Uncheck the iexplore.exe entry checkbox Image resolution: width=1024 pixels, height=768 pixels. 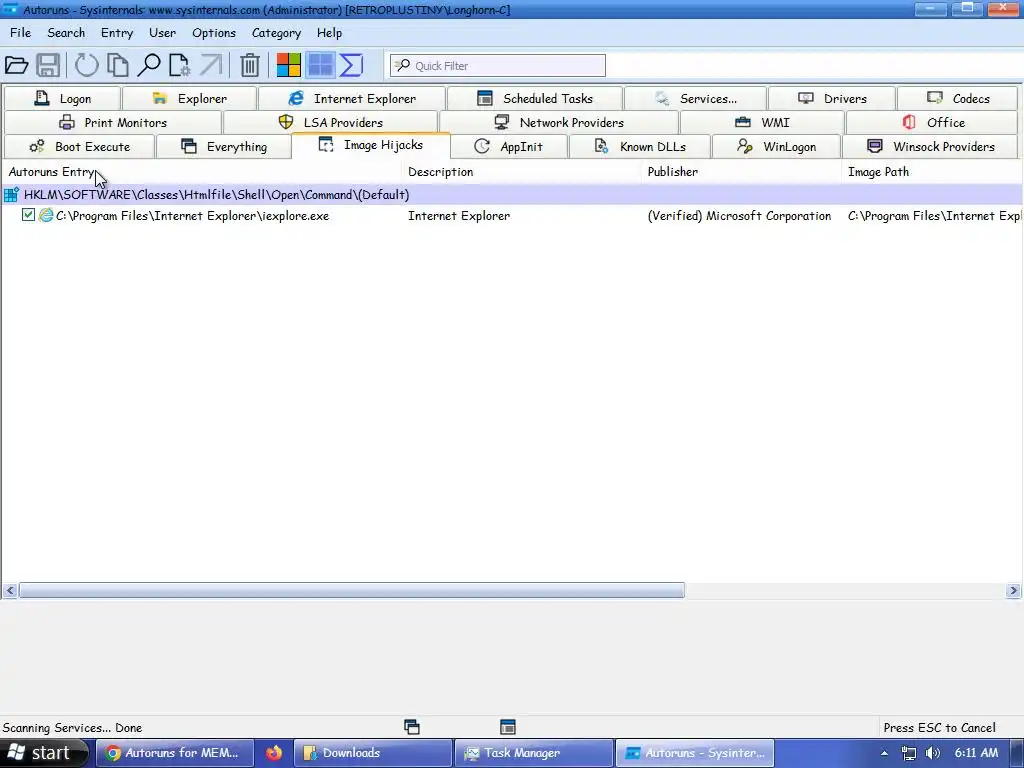click(x=28, y=215)
